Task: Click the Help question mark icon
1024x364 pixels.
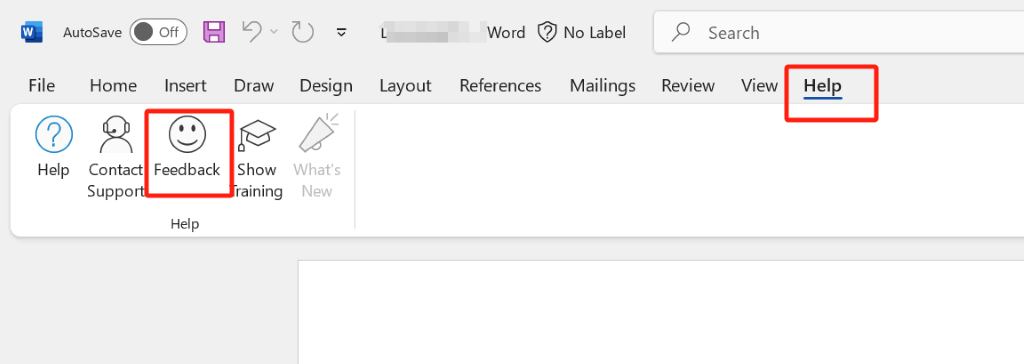Action: click(54, 135)
